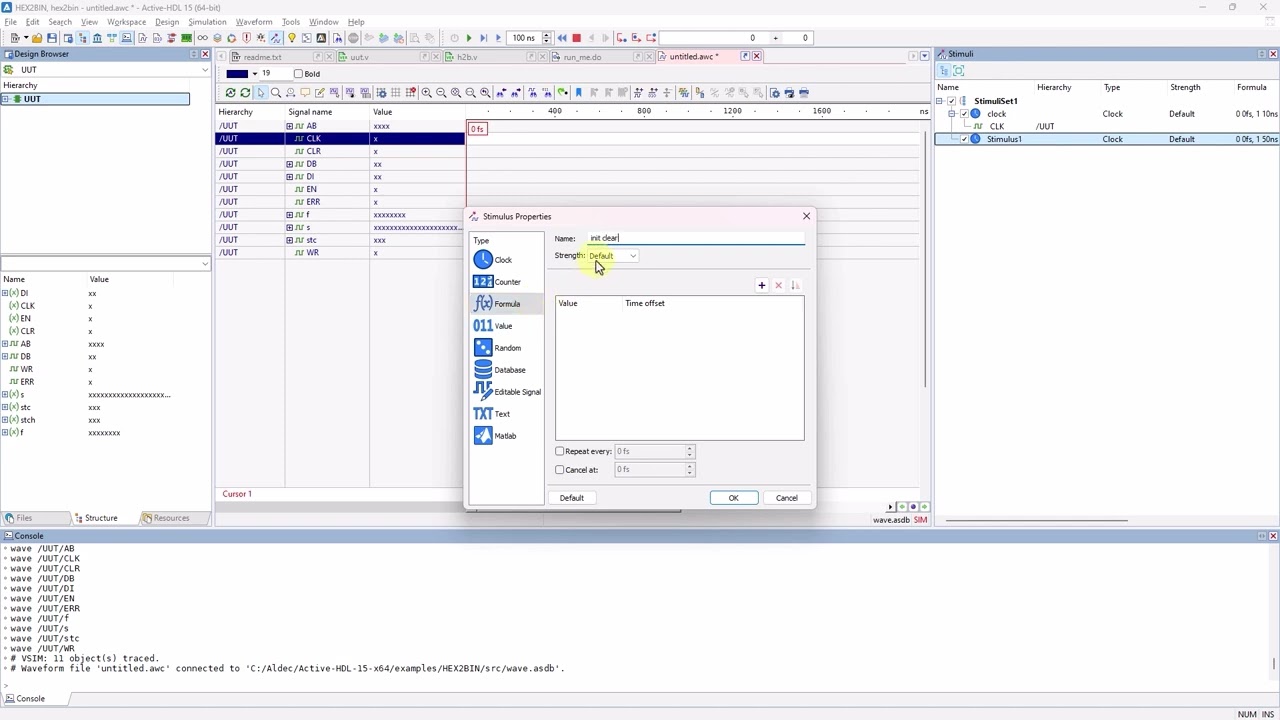Screen dimensions: 1280x720
Task: Toggle hierarchy view icon in Stimuli panel
Action: click(x=944, y=71)
